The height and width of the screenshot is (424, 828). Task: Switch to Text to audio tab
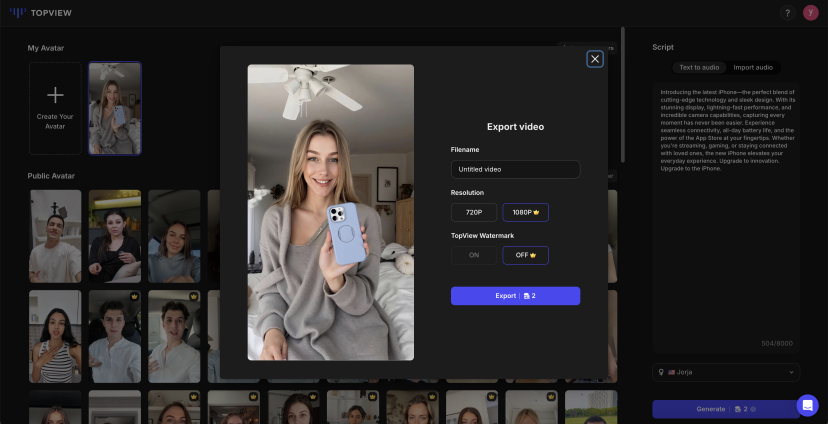[x=699, y=68]
